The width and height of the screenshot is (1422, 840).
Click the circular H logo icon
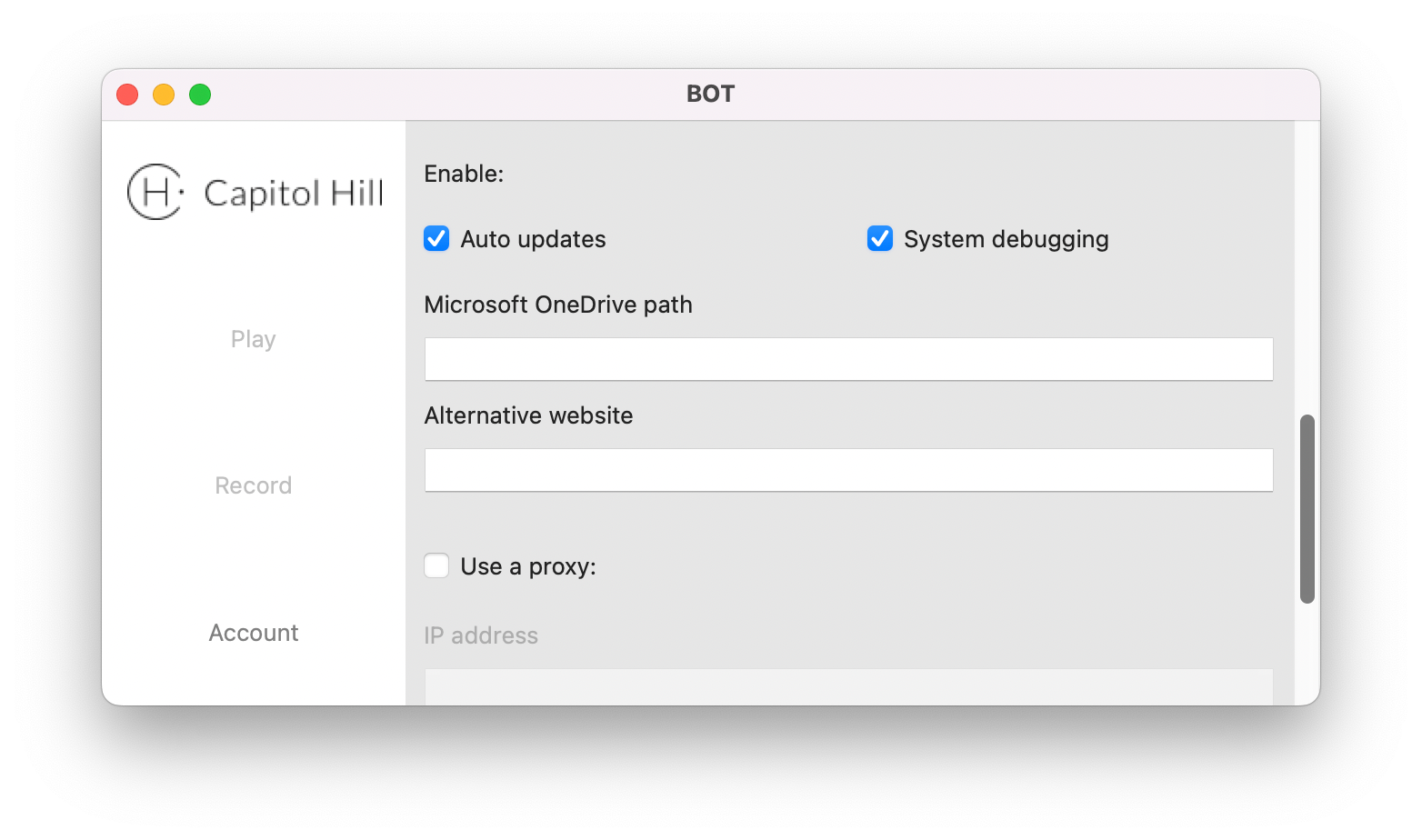[x=155, y=192]
